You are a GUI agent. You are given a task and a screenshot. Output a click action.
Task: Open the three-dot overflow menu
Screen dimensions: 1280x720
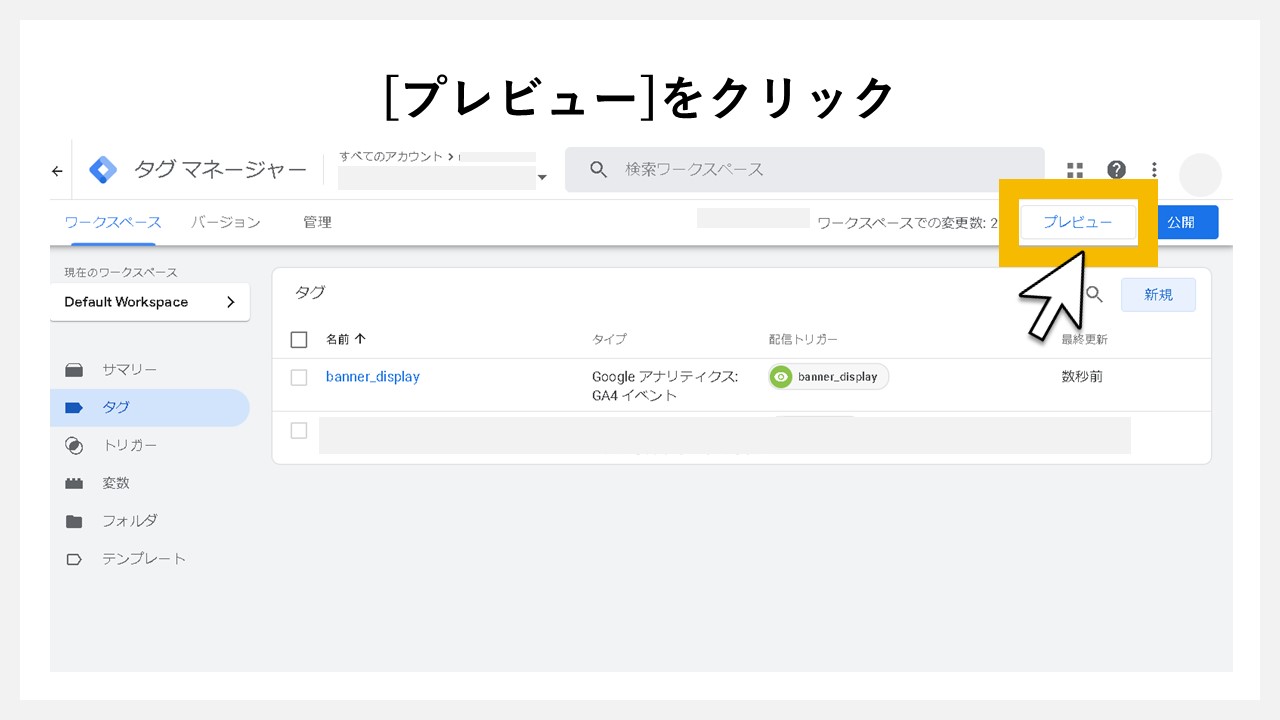pyautogui.click(x=1155, y=170)
